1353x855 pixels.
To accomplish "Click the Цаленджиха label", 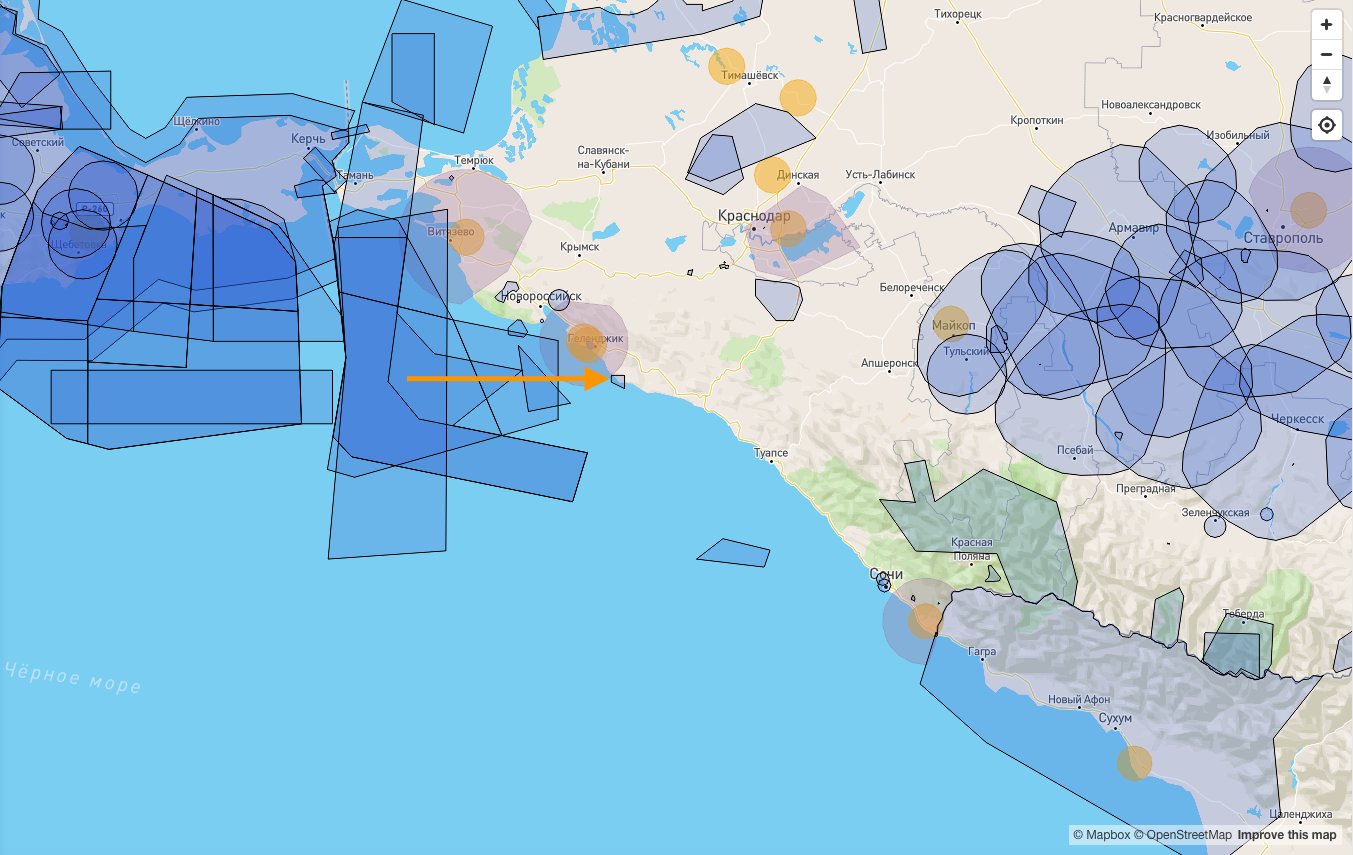I will pos(1300,814).
